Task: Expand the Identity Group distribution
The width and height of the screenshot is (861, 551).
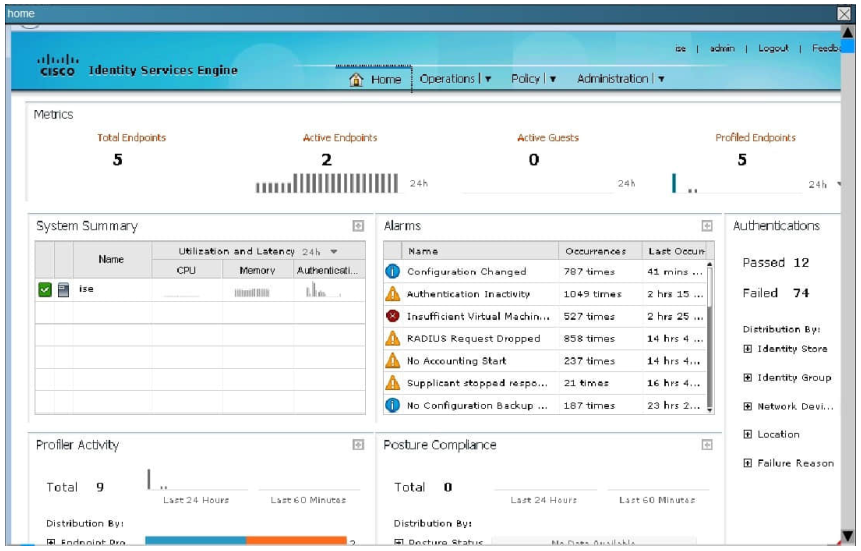Action: tap(747, 377)
